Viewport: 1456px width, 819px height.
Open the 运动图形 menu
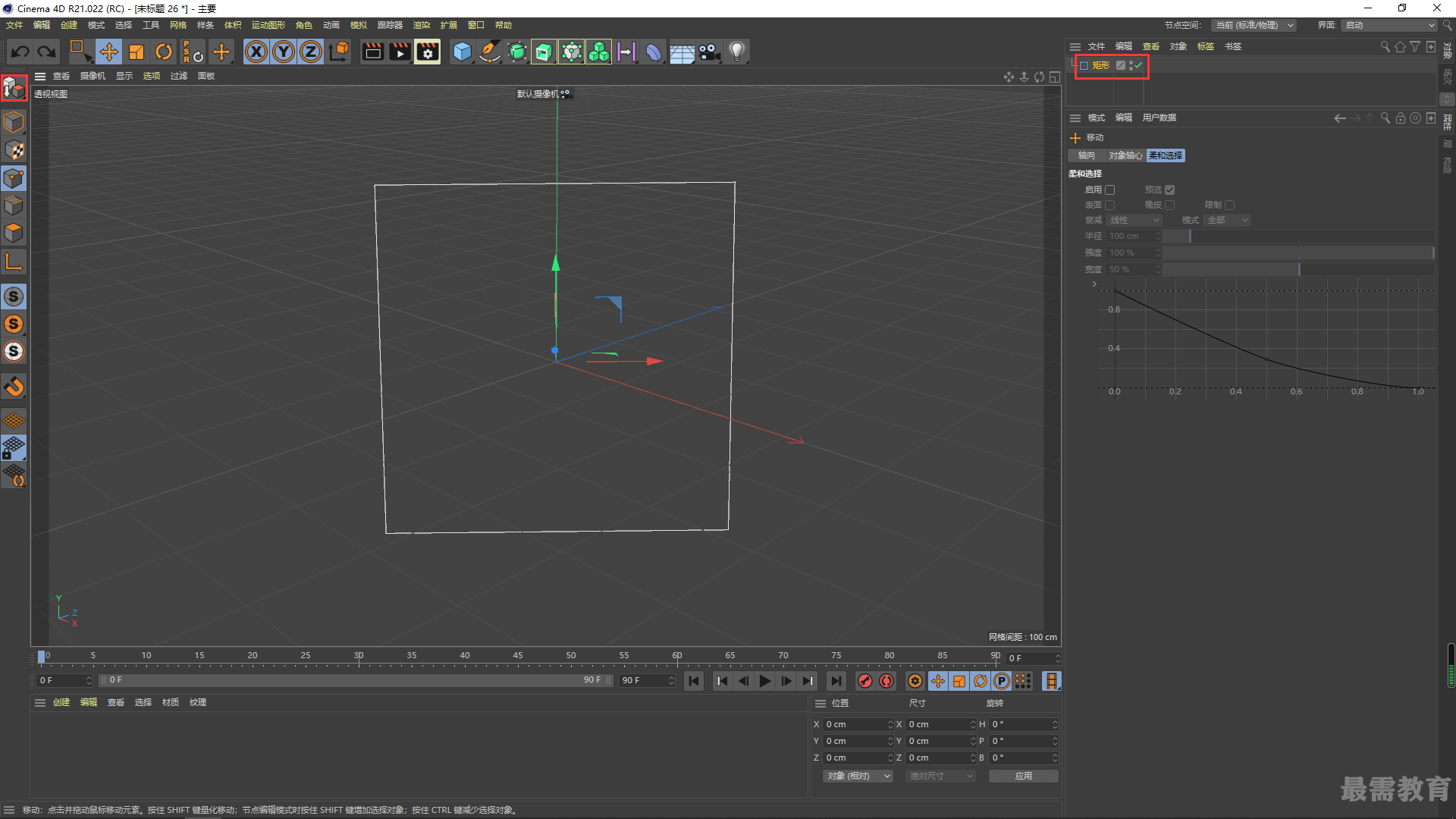[268, 25]
